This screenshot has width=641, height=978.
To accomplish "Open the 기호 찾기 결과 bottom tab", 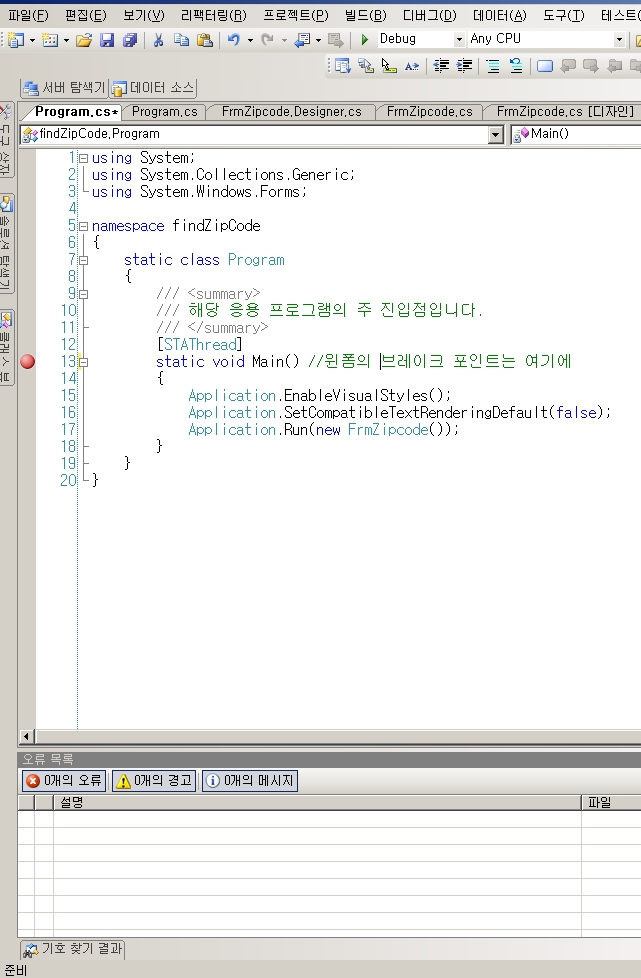I will [x=73, y=949].
